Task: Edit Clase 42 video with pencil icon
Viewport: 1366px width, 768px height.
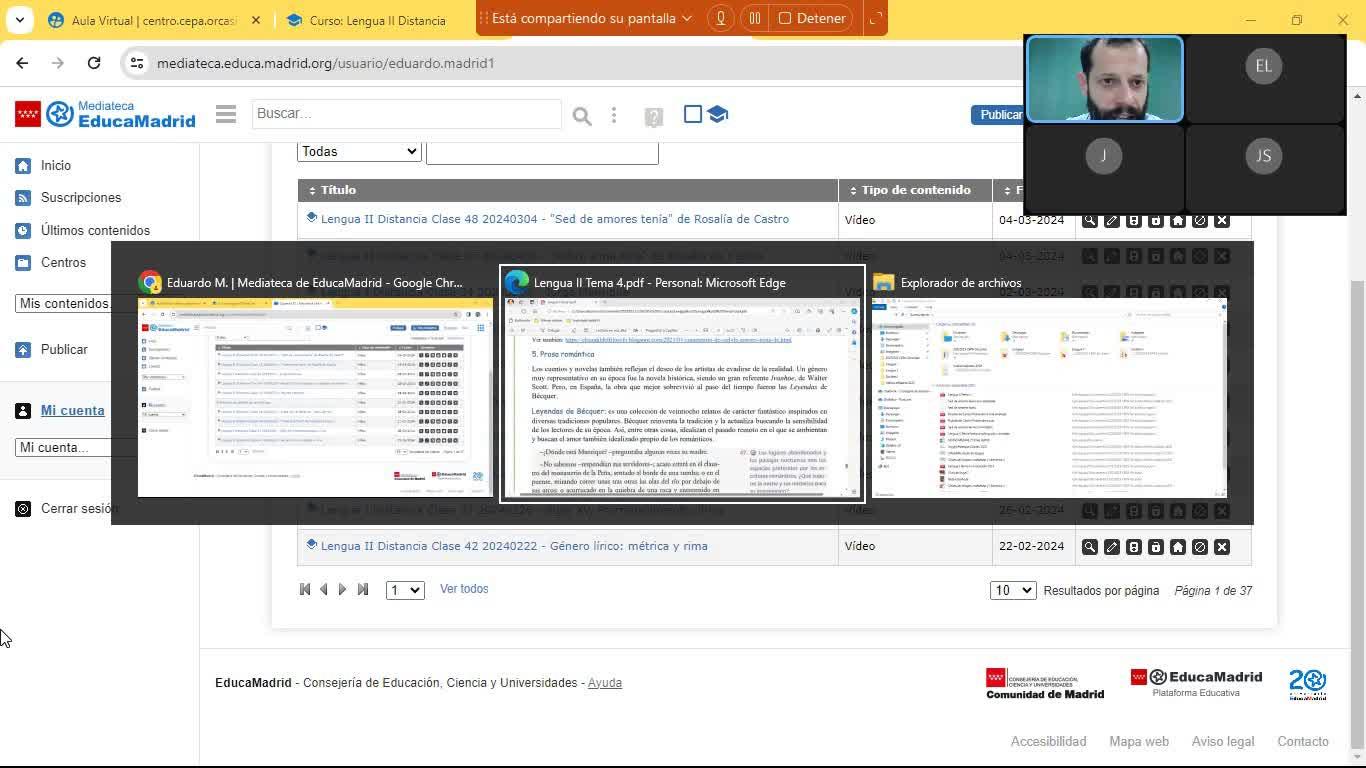Action: tap(1112, 547)
